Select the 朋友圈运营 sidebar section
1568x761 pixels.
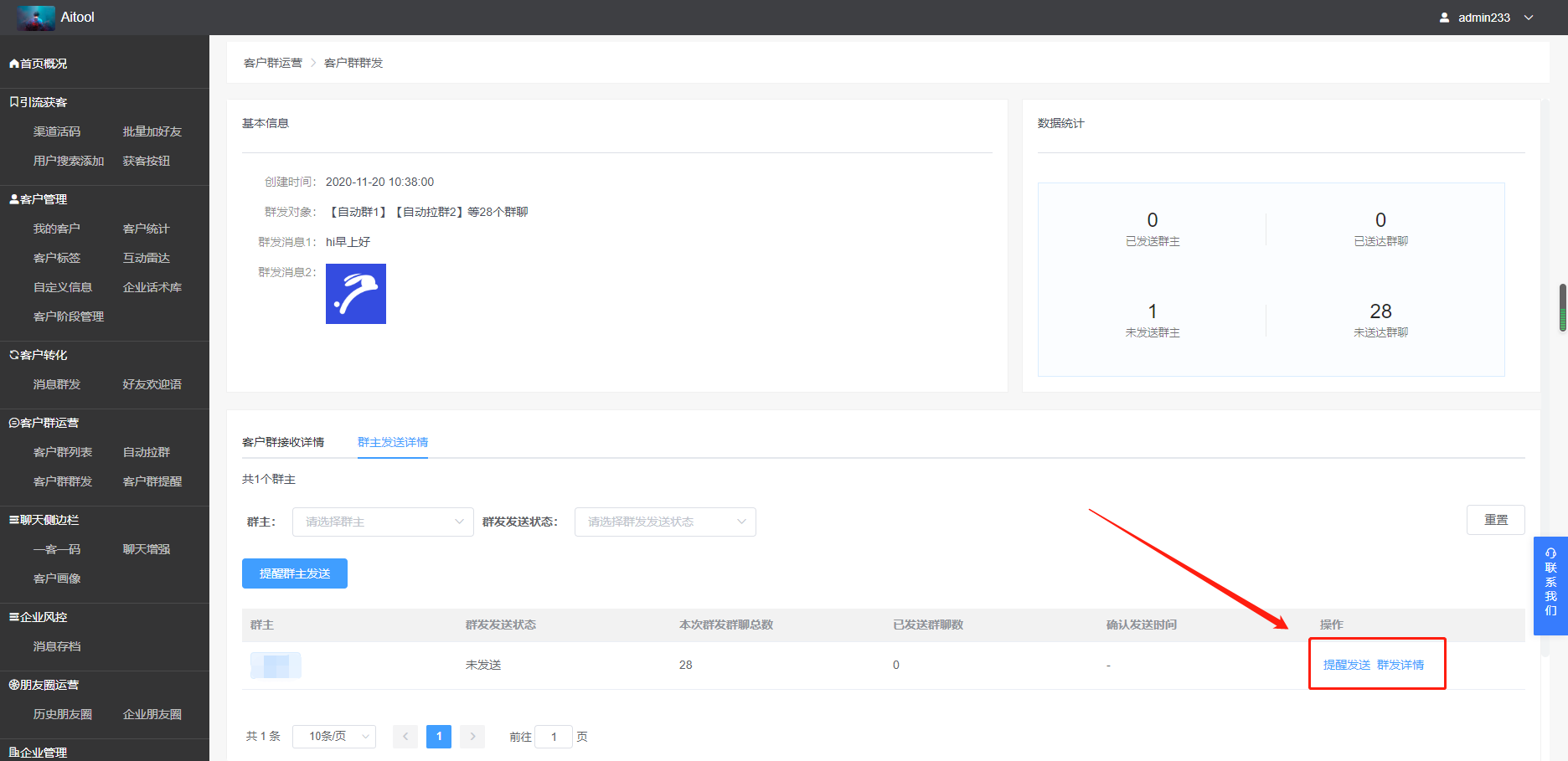click(44, 685)
